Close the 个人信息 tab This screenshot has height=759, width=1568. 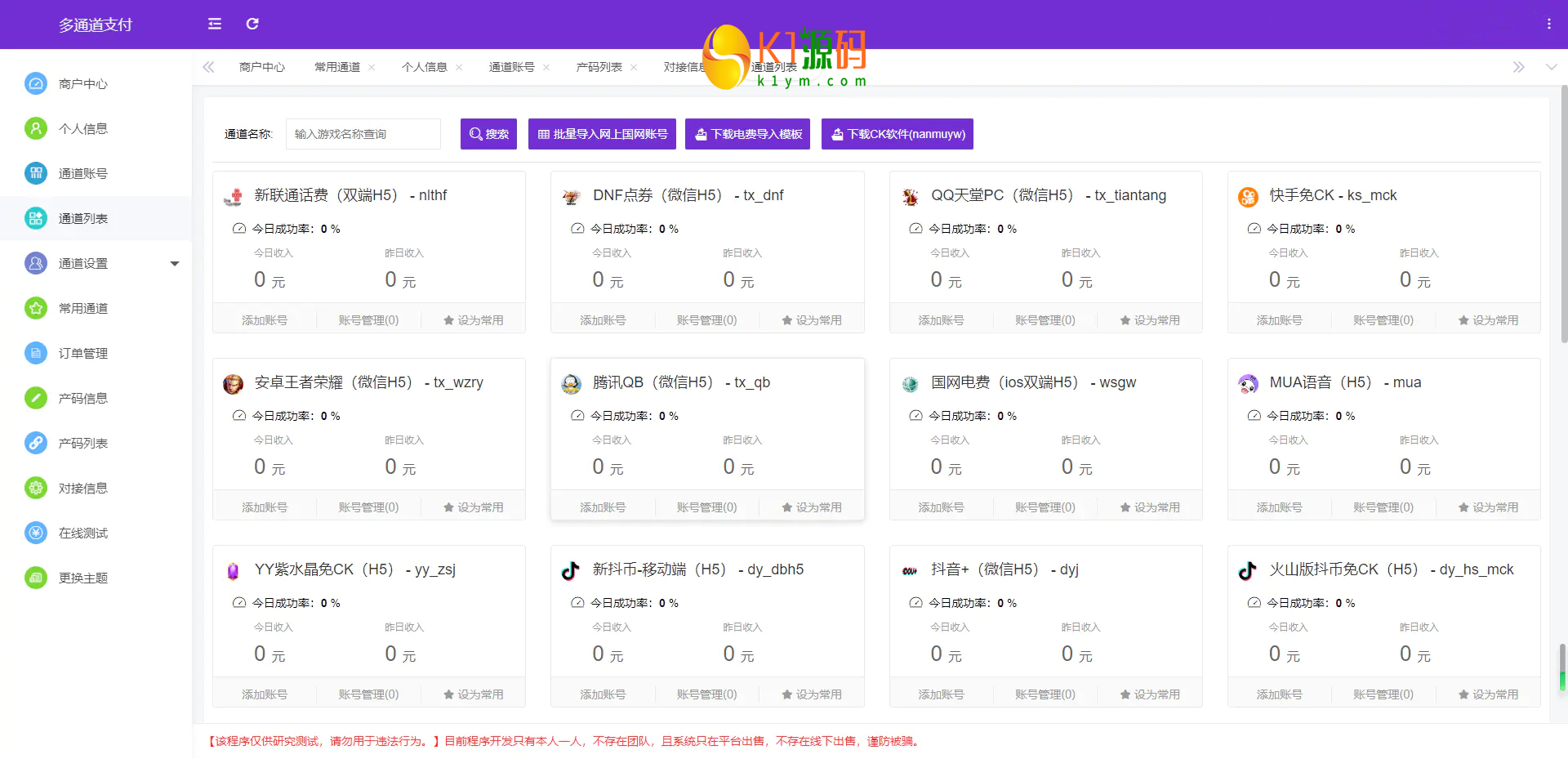click(x=459, y=67)
